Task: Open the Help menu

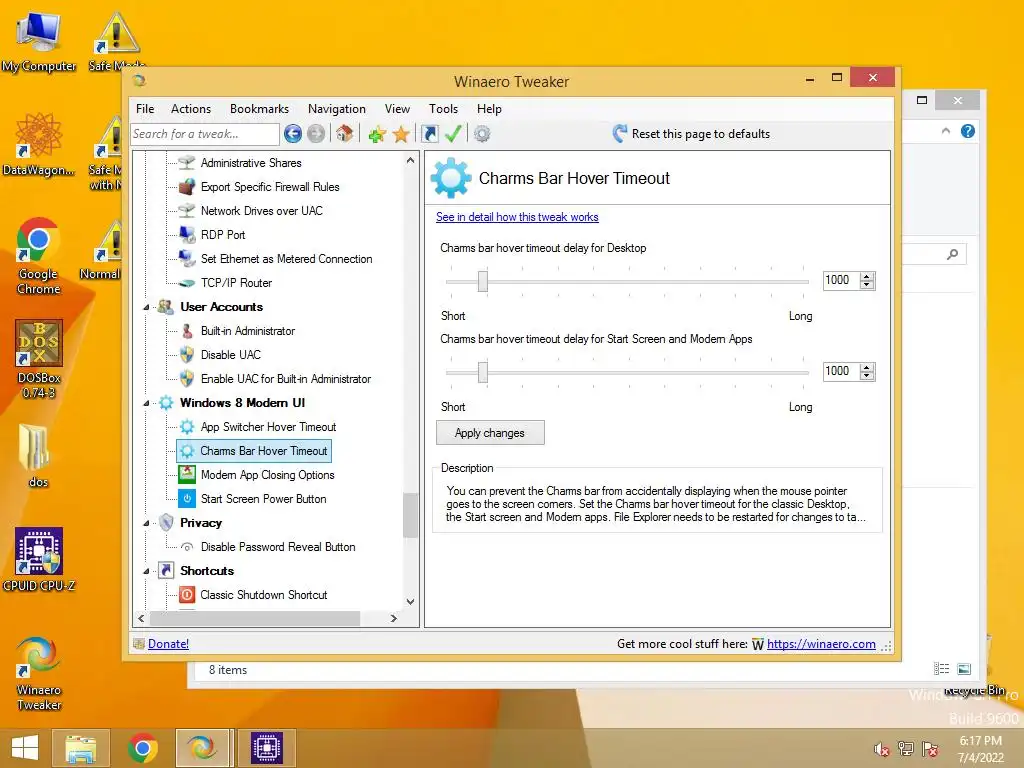Action: [x=489, y=109]
